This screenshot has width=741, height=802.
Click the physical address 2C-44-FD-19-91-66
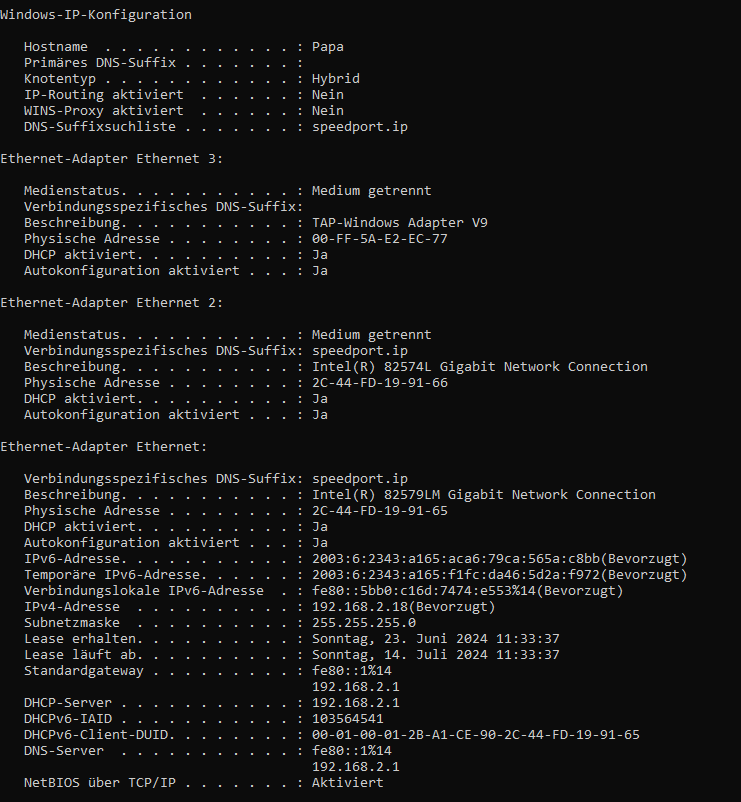[x=380, y=382]
